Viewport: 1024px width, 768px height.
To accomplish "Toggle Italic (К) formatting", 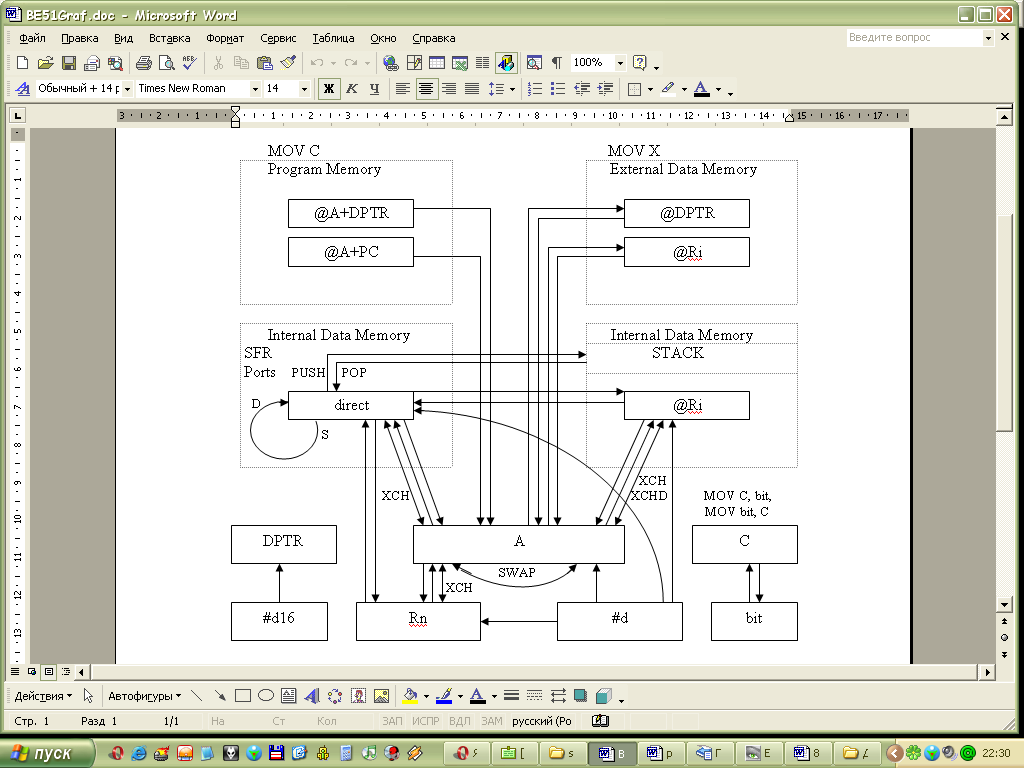I will (x=352, y=88).
